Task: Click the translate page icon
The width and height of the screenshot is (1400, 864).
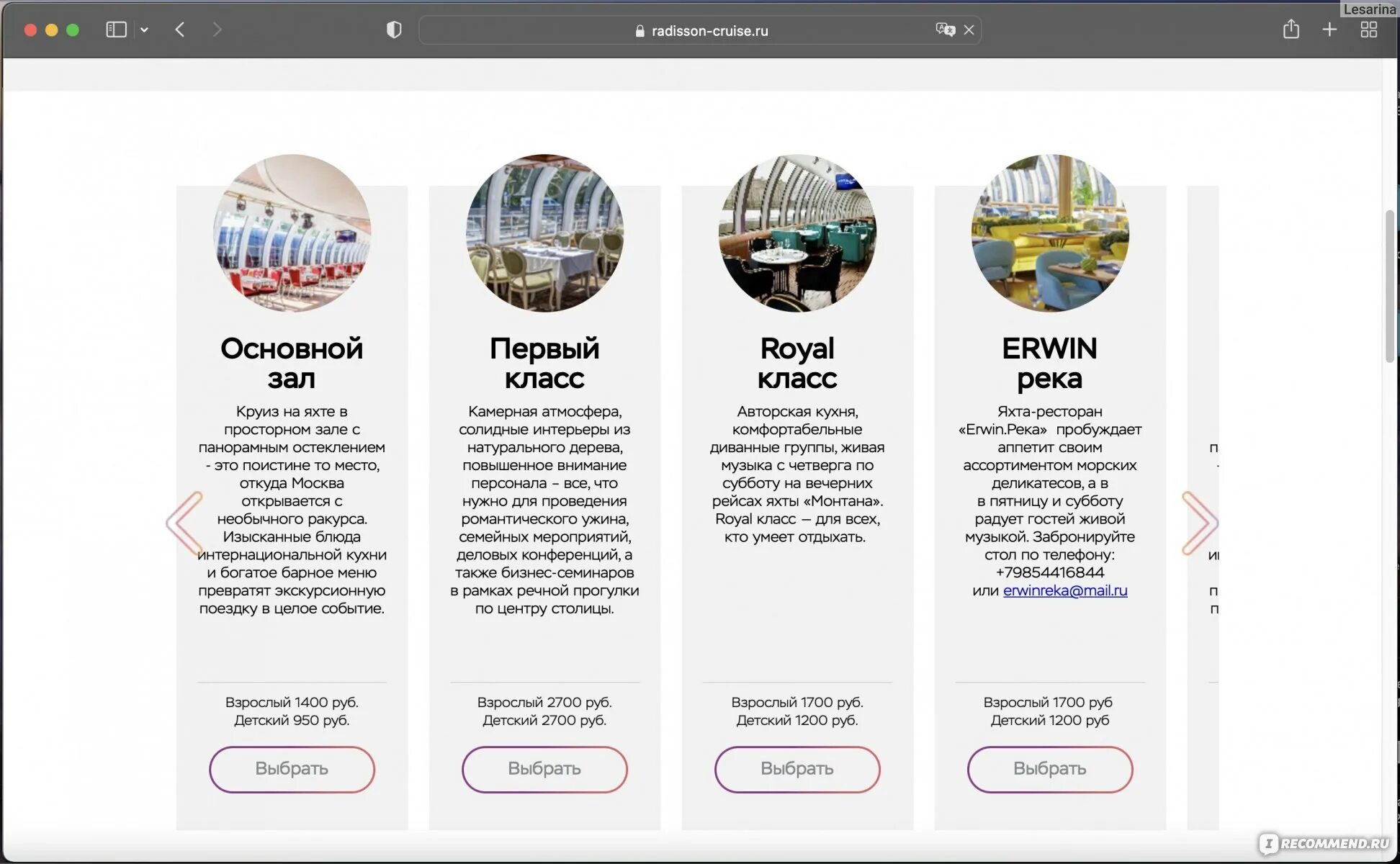Action: coord(945,30)
